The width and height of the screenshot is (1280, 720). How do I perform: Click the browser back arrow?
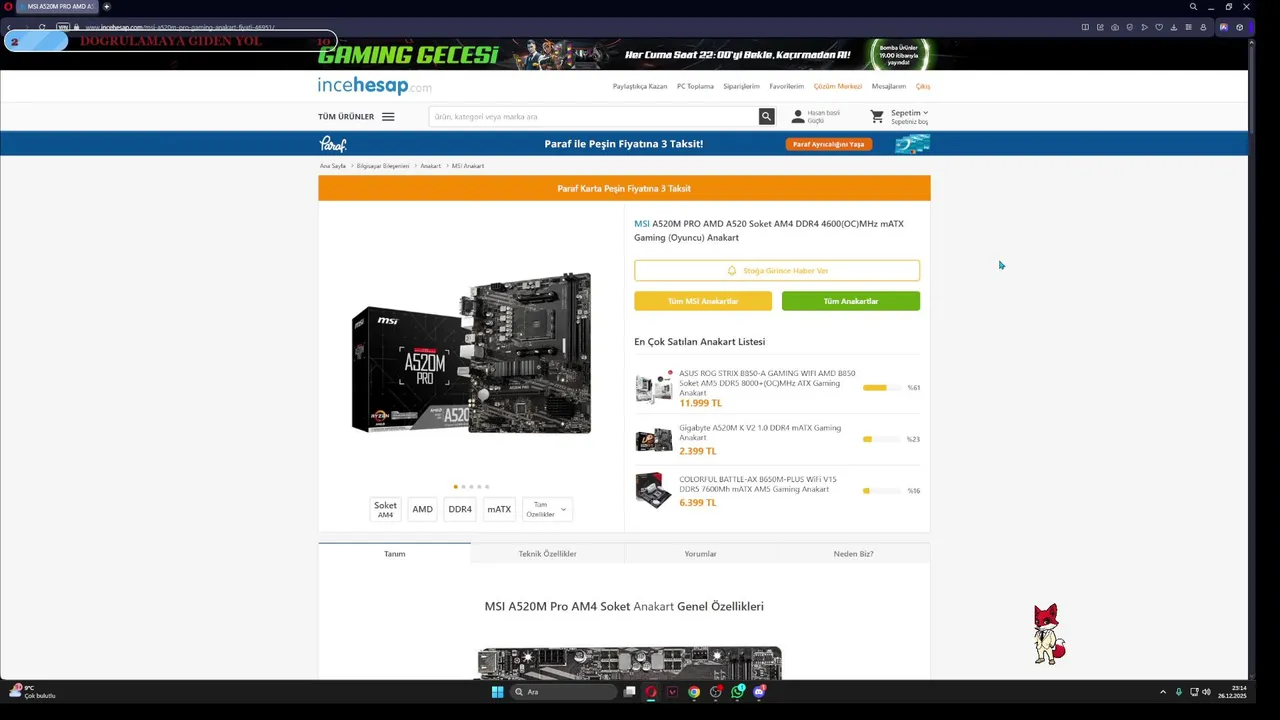(8, 27)
